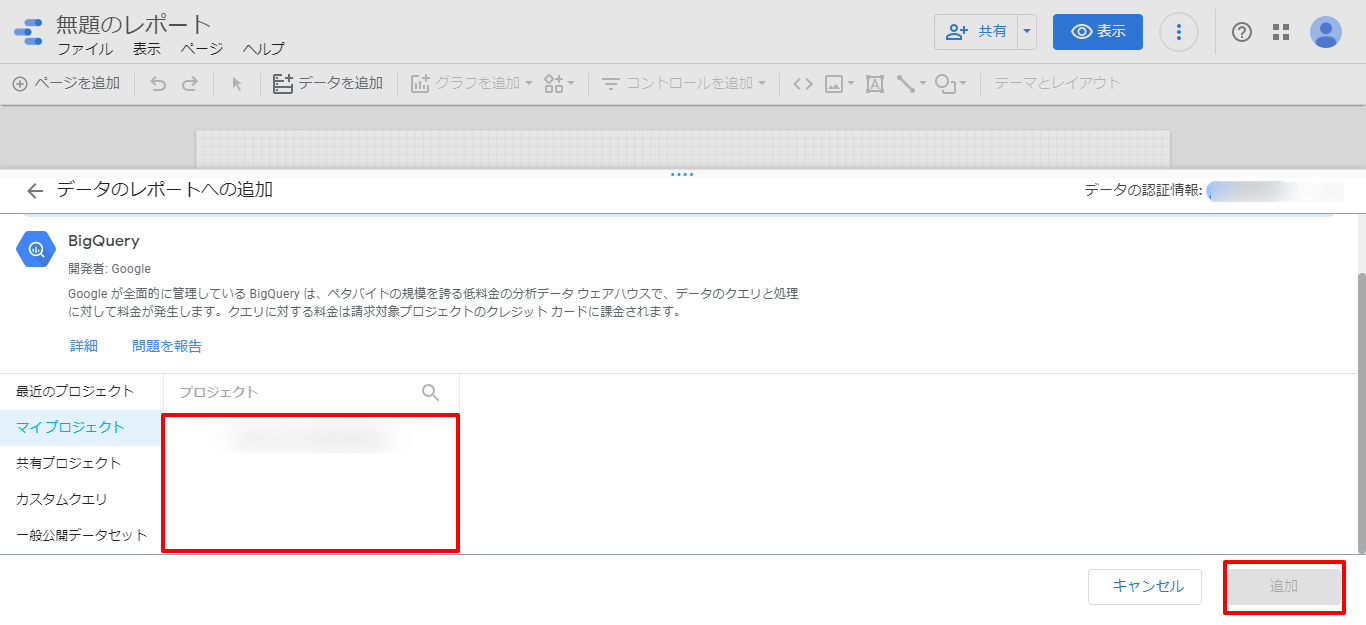This screenshot has width=1366, height=625.
Task: Open the Google apps grid icon
Action: tap(1281, 32)
